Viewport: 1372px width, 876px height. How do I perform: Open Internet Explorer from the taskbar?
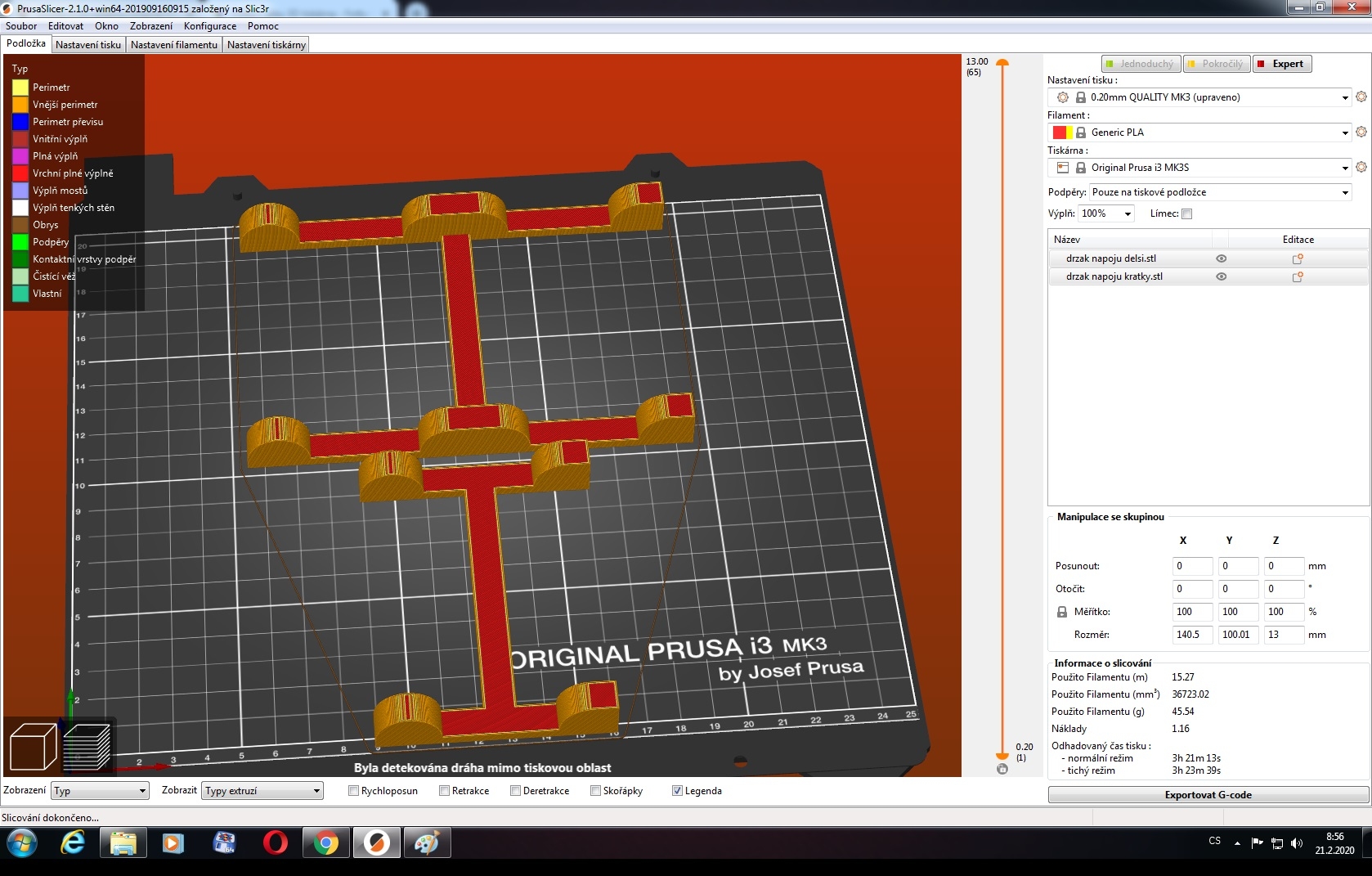click(73, 842)
